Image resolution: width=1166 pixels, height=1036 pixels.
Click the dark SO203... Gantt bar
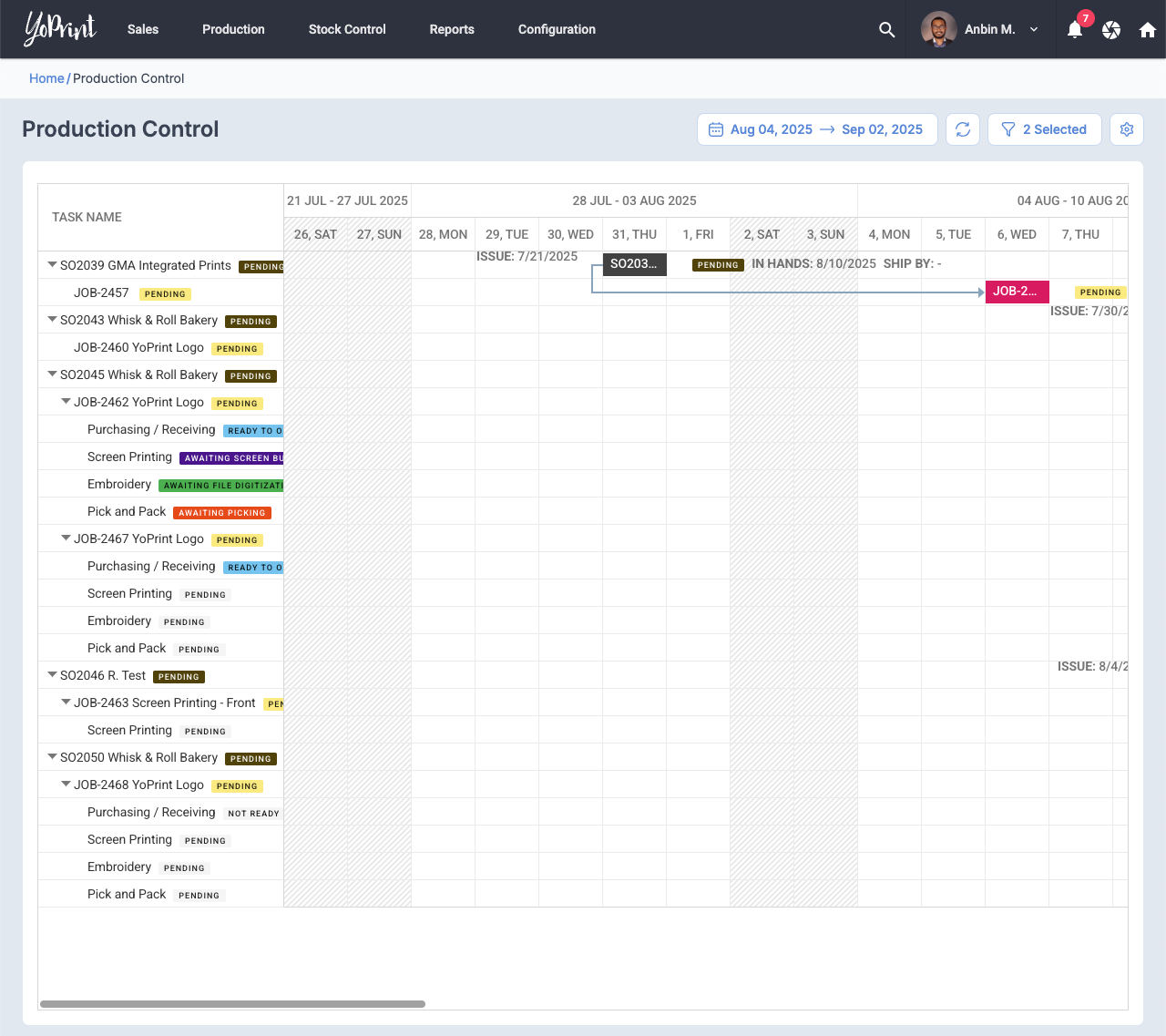click(x=634, y=264)
